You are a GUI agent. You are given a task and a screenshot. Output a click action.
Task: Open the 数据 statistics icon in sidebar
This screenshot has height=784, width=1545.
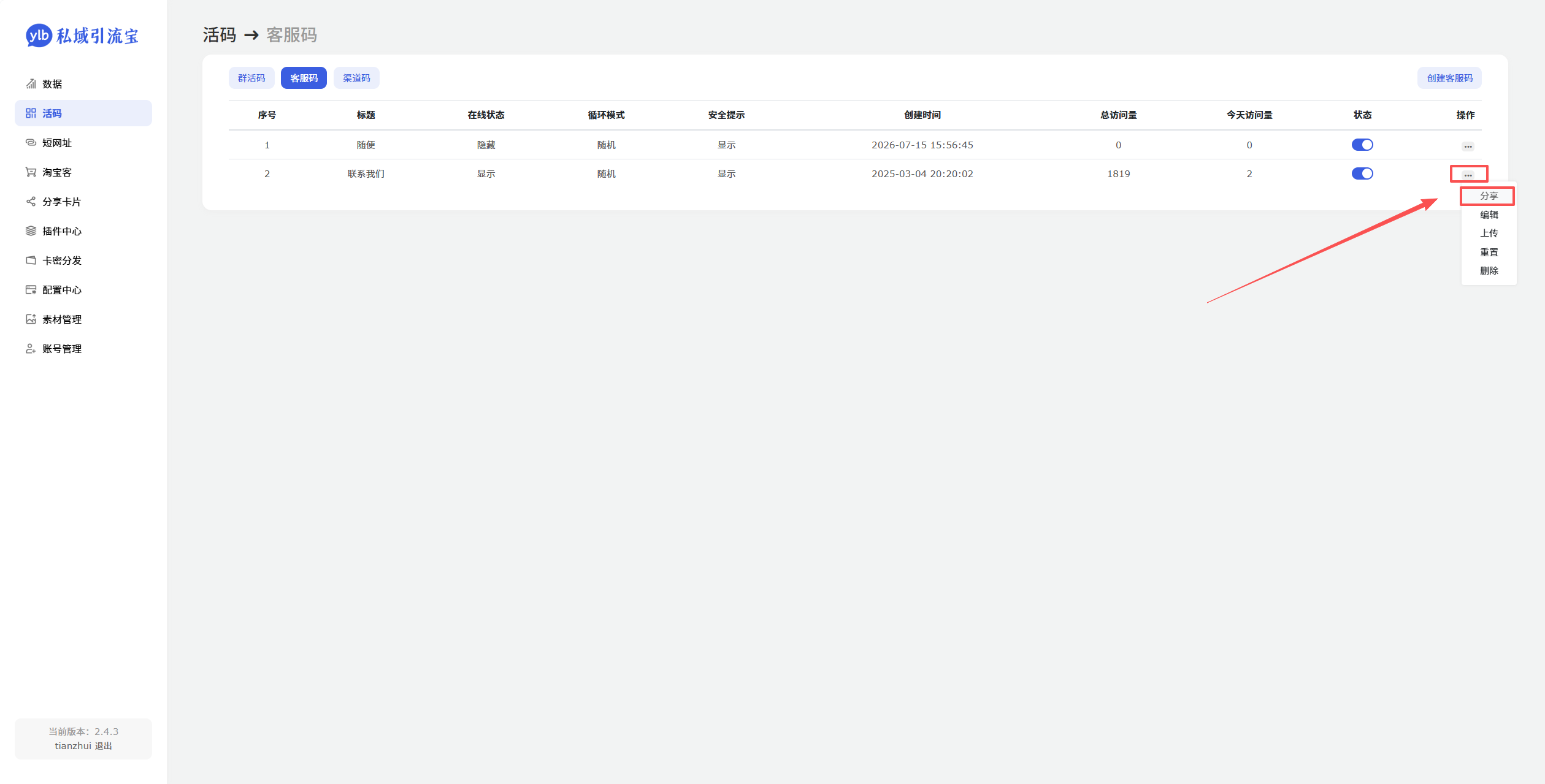coord(31,84)
